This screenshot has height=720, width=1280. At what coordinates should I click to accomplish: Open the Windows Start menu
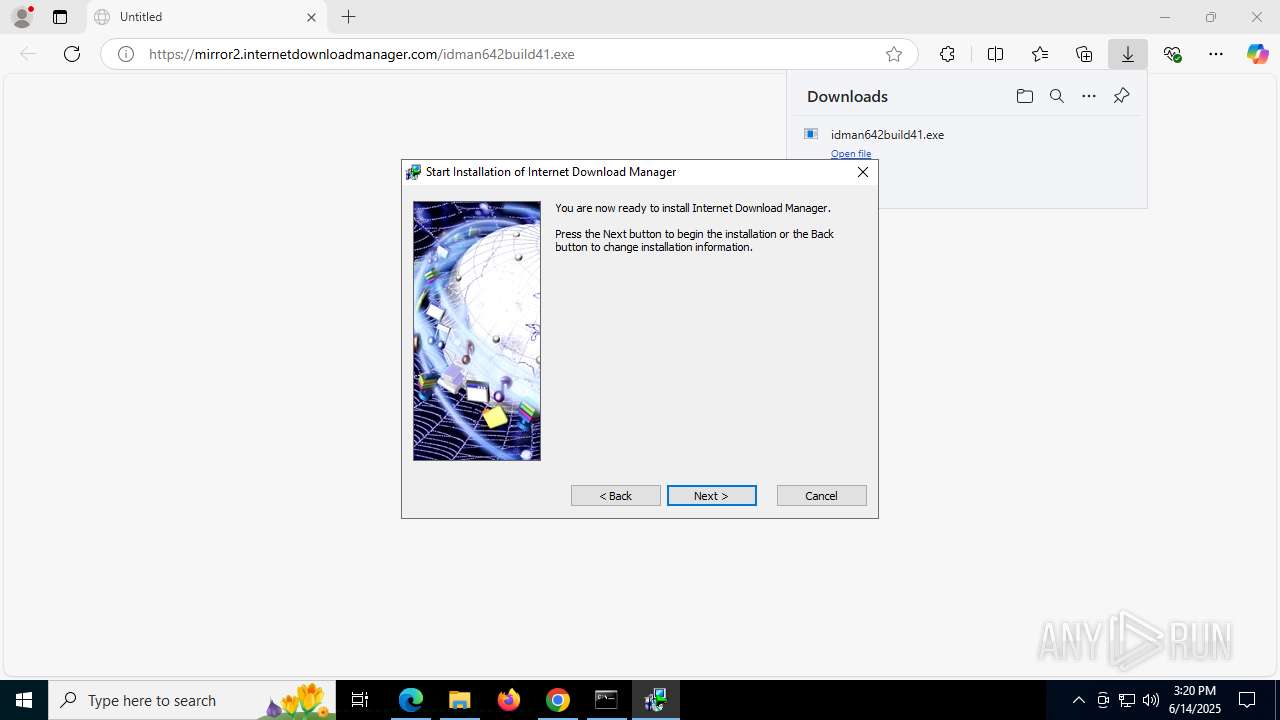[24, 700]
